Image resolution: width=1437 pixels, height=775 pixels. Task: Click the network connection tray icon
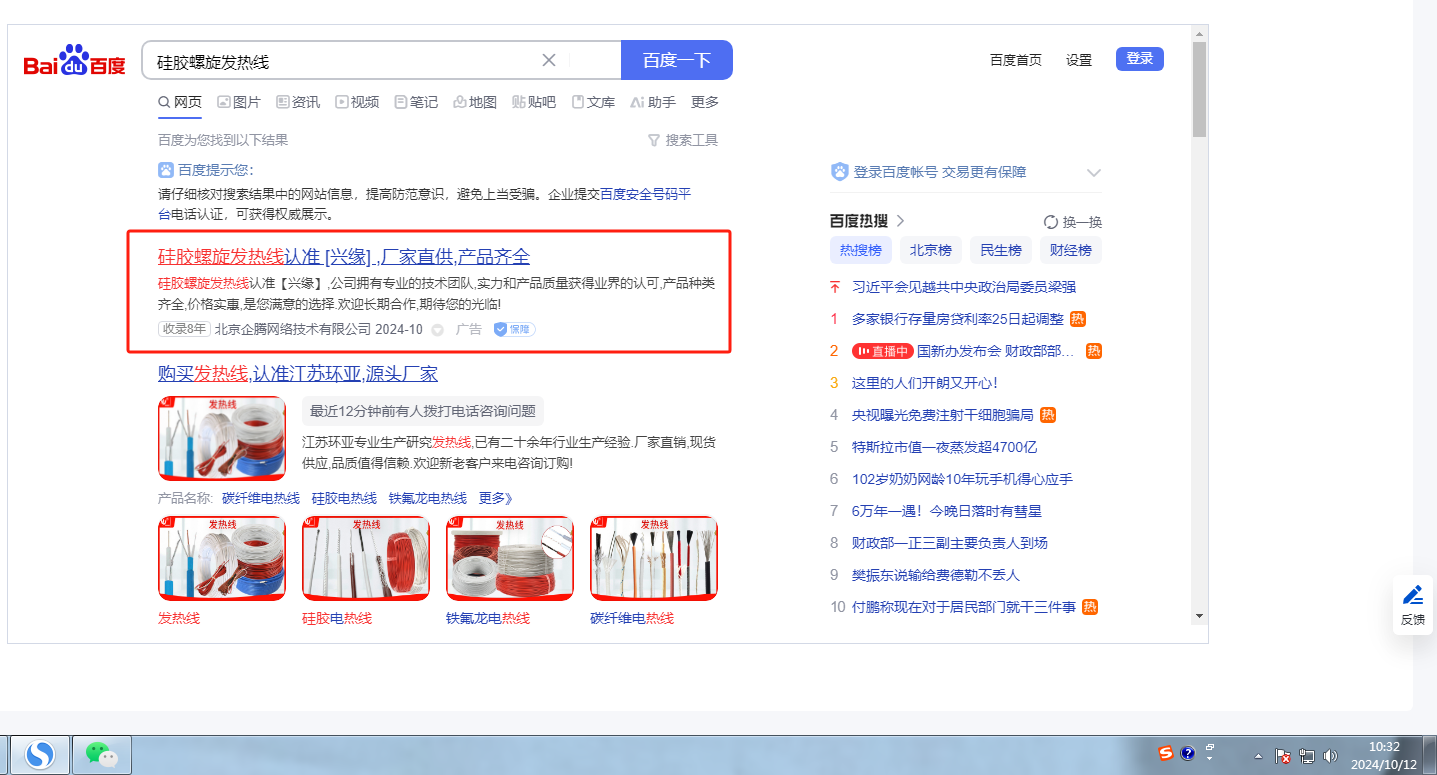(x=1308, y=757)
